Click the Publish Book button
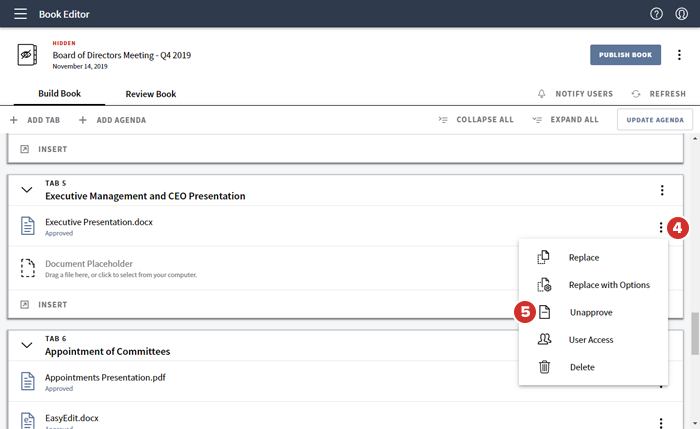Screen dimensions: 700x429 (625, 55)
